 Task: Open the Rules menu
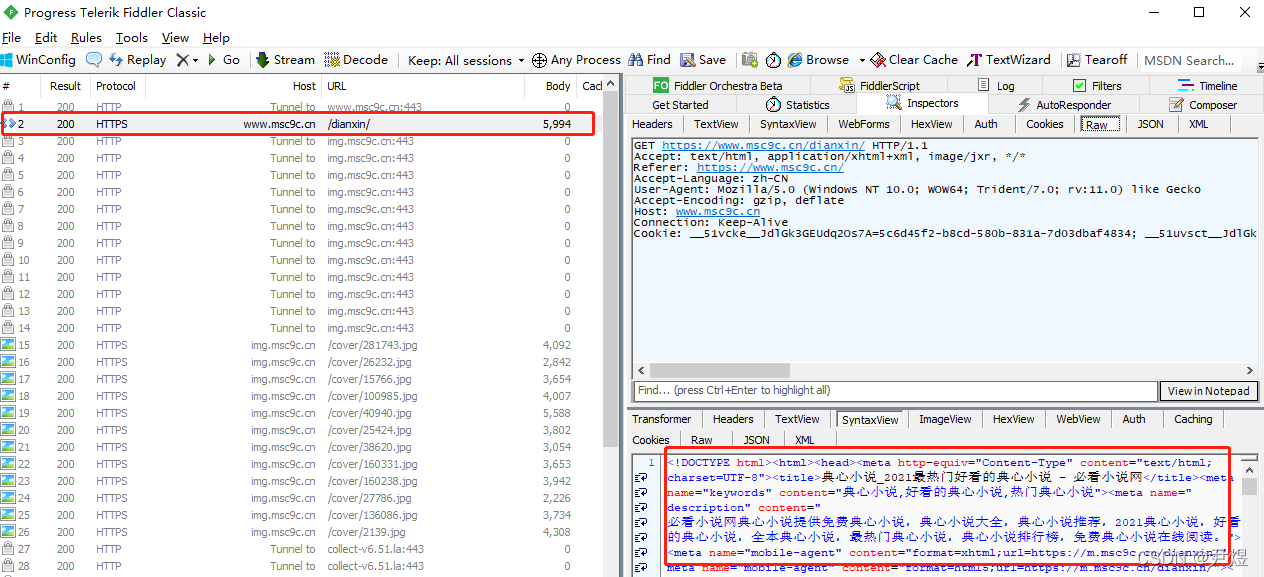(86, 38)
